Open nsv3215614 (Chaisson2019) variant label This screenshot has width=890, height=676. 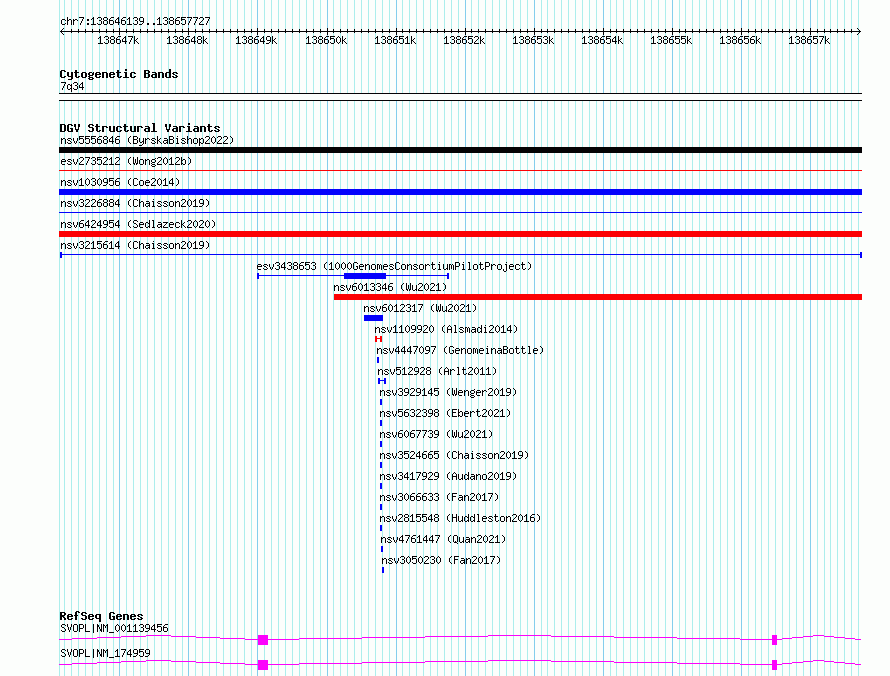click(135, 245)
